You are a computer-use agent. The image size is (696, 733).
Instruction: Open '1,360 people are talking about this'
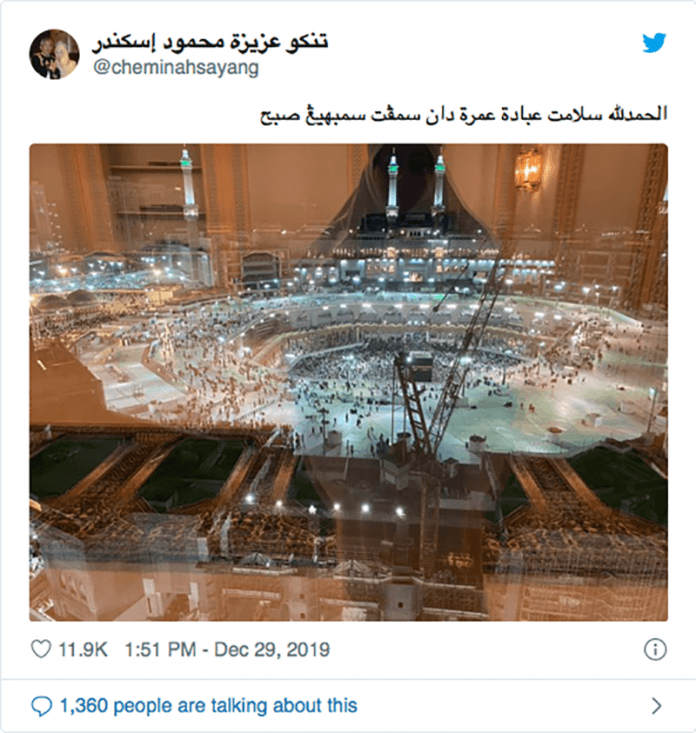tap(208, 705)
